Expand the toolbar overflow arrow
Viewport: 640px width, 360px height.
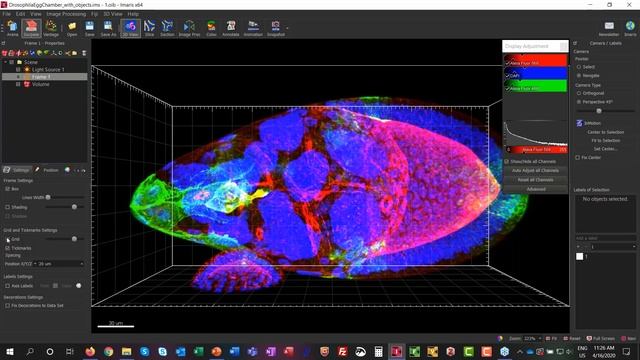point(287,29)
